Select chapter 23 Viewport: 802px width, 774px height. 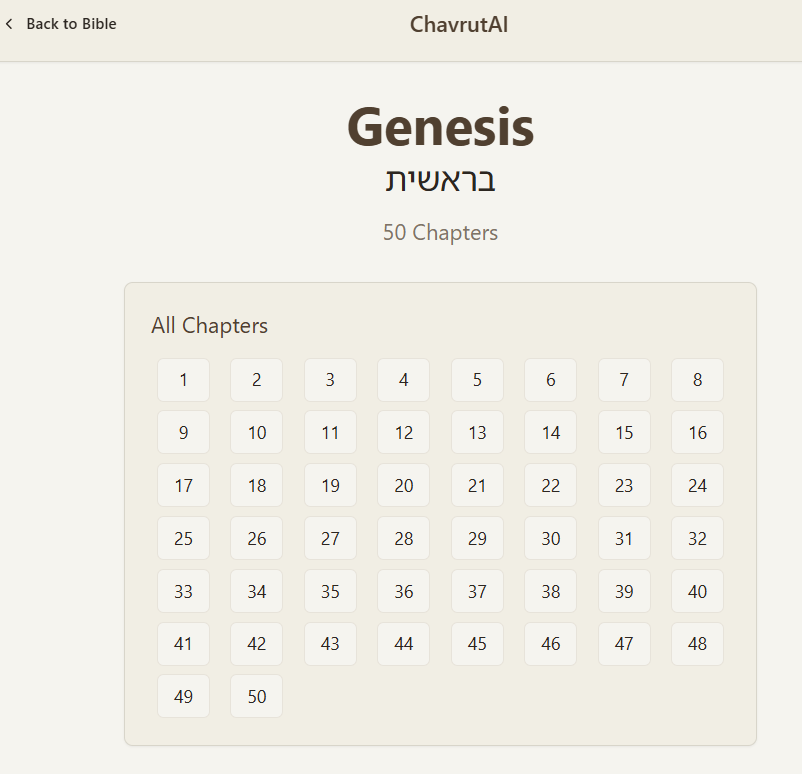[x=624, y=485]
